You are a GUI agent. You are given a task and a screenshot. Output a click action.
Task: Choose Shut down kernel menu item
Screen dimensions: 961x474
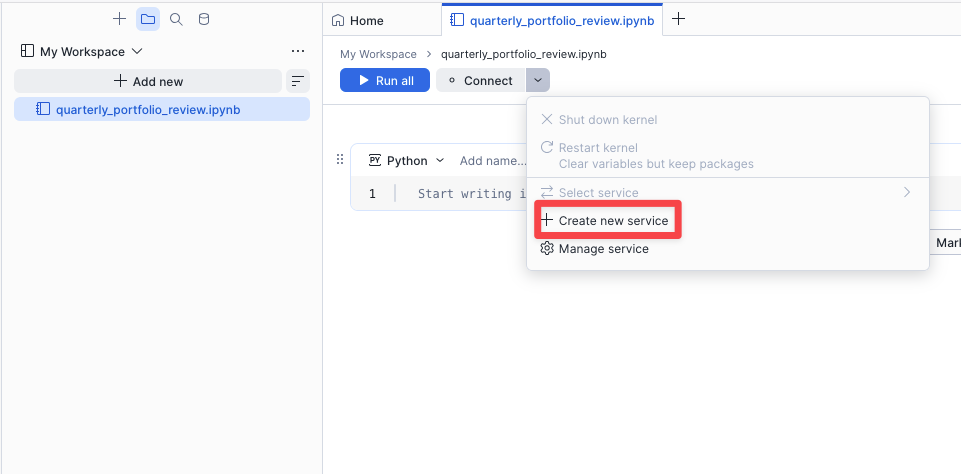tap(728, 120)
